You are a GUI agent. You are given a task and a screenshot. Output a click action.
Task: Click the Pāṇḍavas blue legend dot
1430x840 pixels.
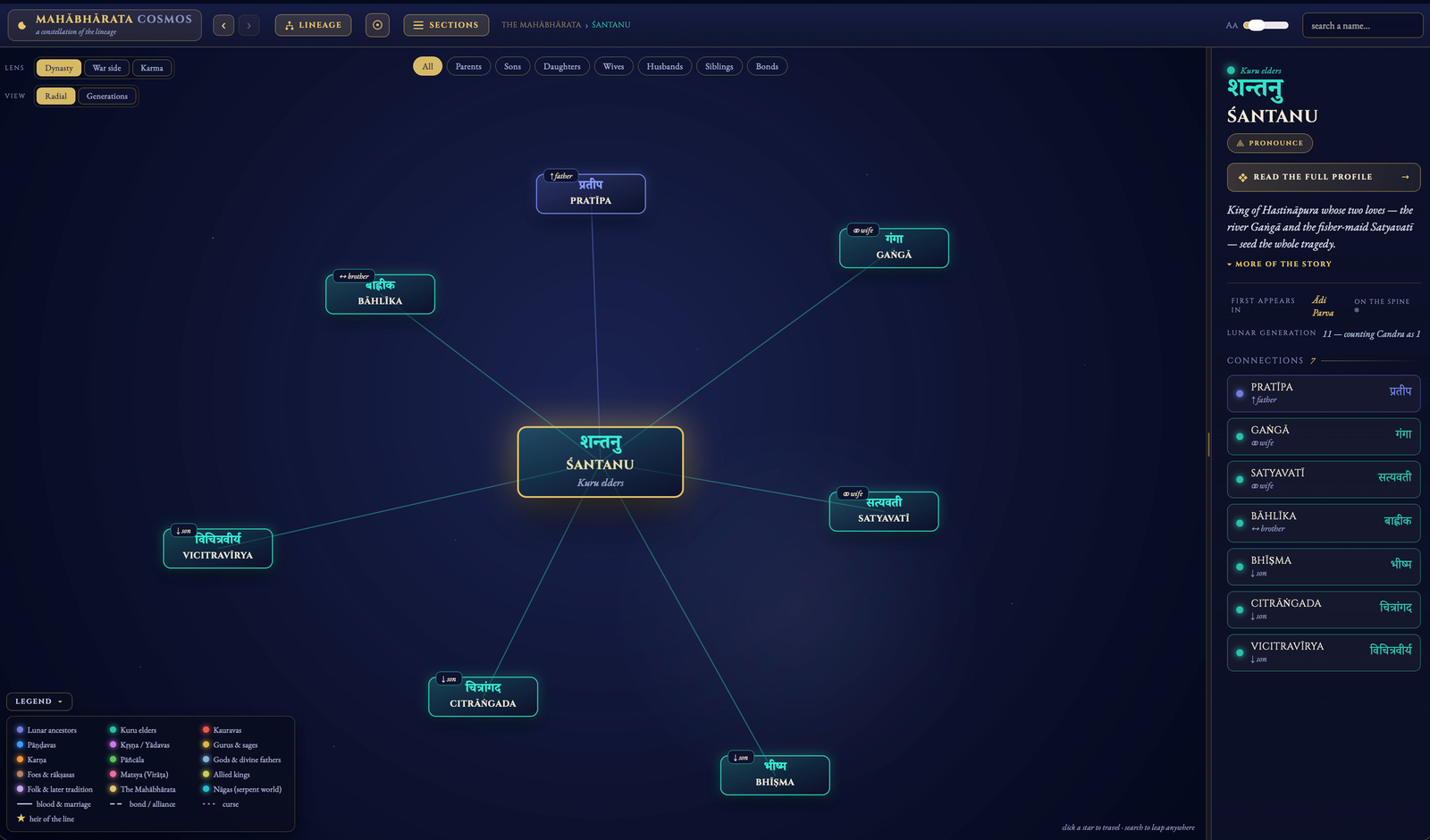tap(20, 744)
